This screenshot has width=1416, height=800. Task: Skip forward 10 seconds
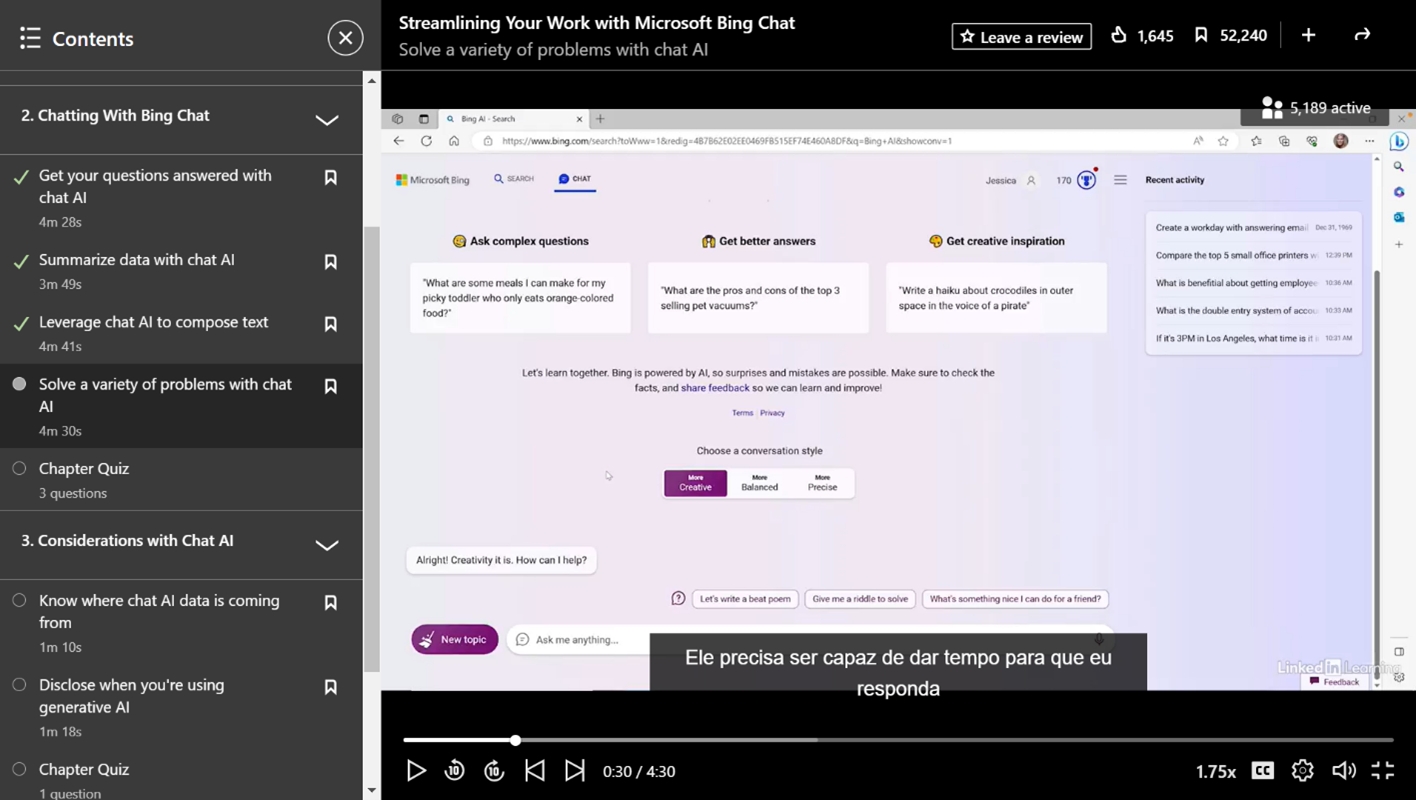click(494, 771)
